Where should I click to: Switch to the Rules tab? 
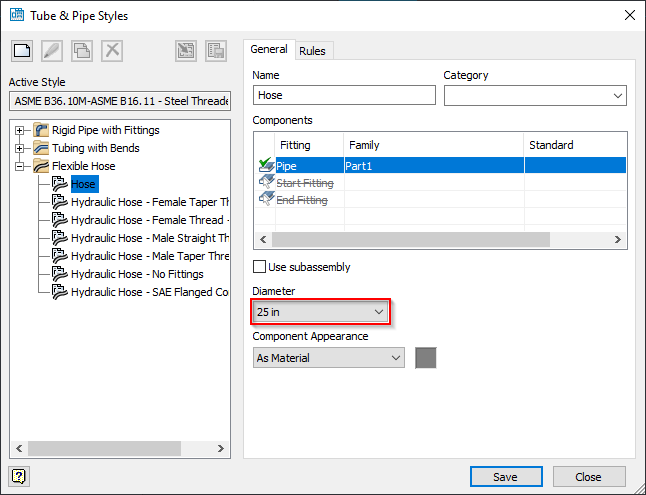[312, 51]
